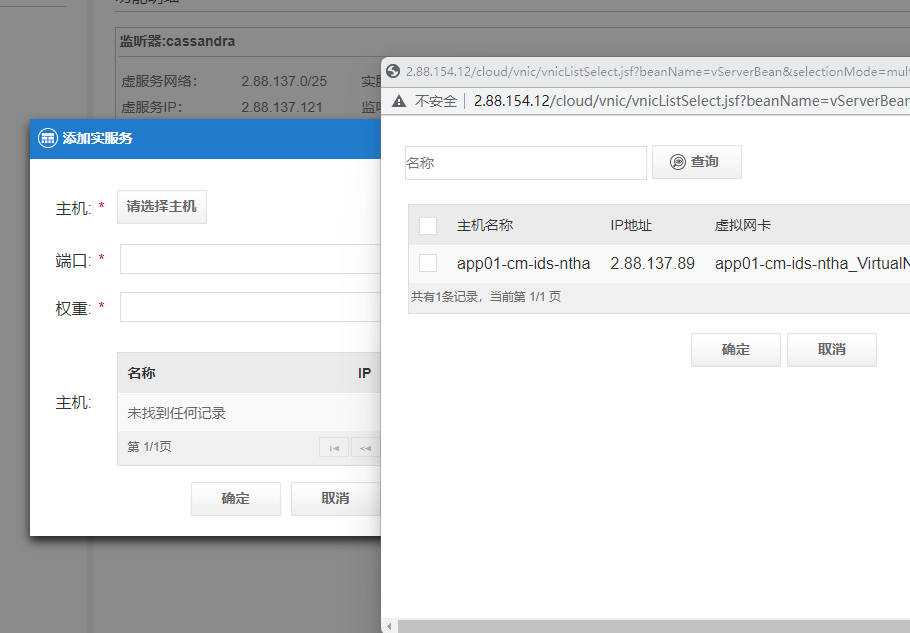
Task: Click IP地址 column header
Action: (x=631, y=225)
